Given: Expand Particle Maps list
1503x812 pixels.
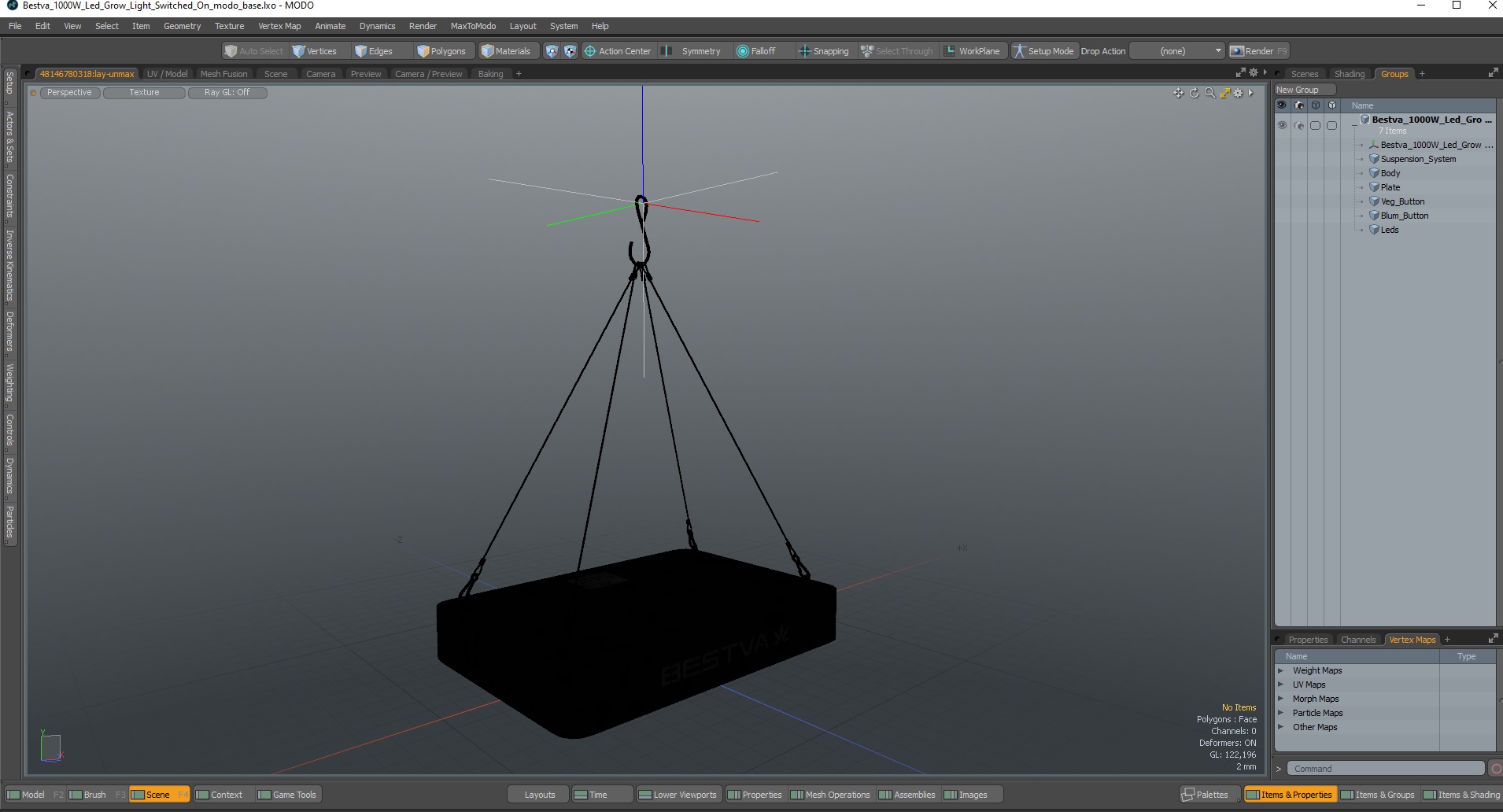Looking at the screenshot, I should click(1280, 713).
